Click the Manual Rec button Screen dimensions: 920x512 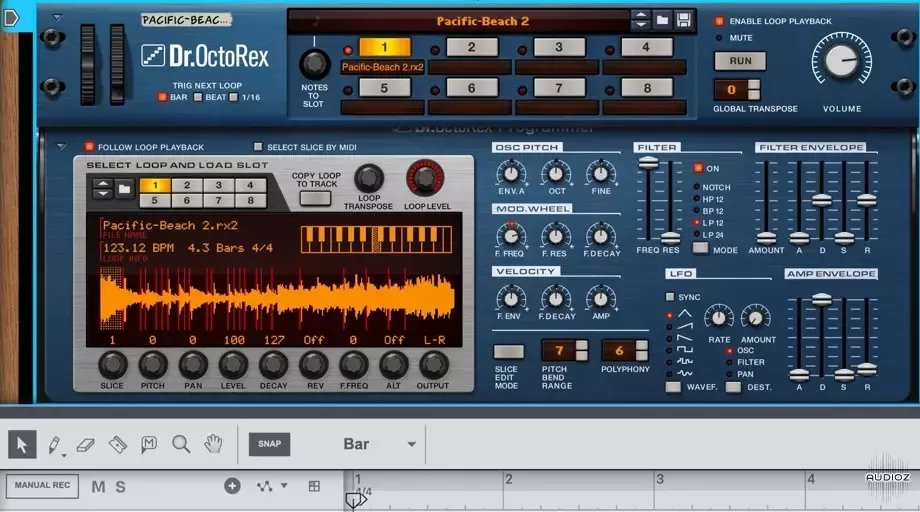42,486
